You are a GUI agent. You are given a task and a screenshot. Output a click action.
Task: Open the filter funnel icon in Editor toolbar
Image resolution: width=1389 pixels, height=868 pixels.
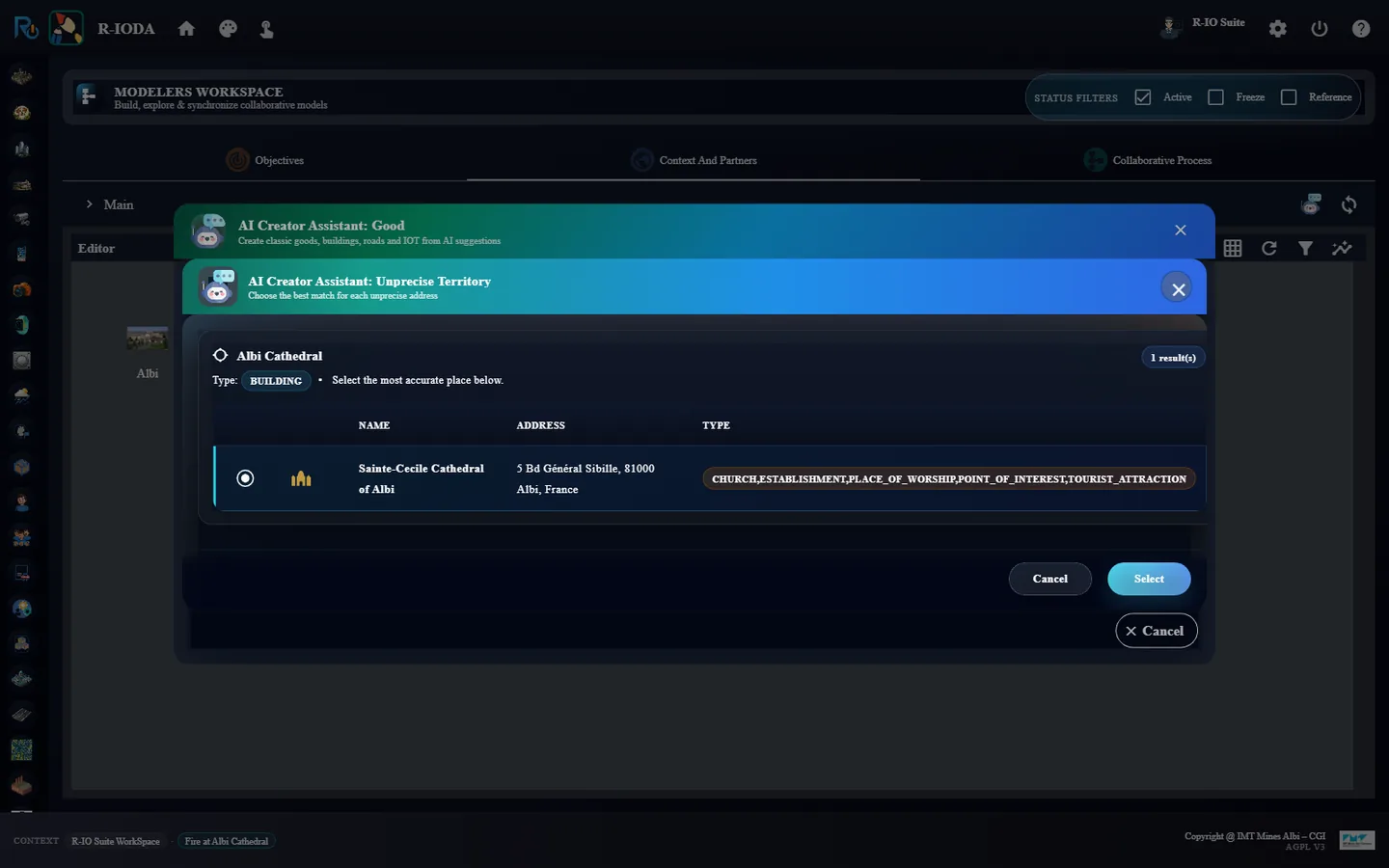[x=1305, y=249]
